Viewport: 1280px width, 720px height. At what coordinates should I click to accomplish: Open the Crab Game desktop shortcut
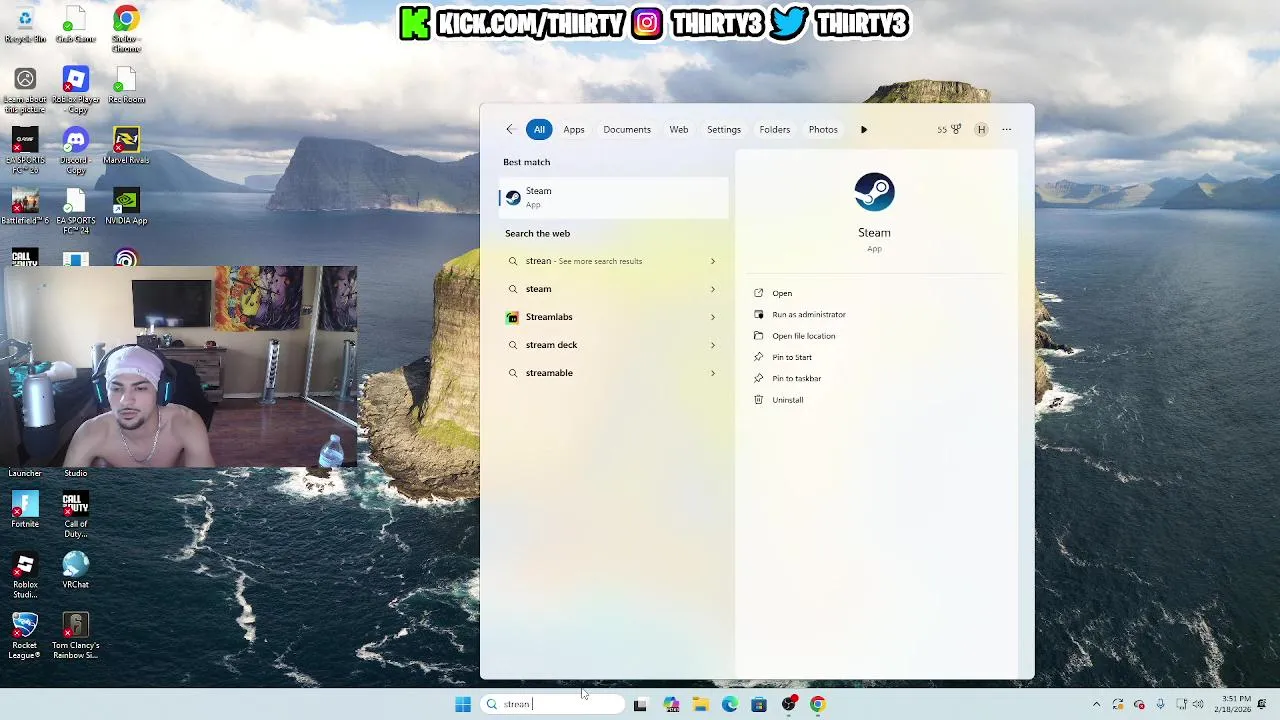tap(76, 25)
